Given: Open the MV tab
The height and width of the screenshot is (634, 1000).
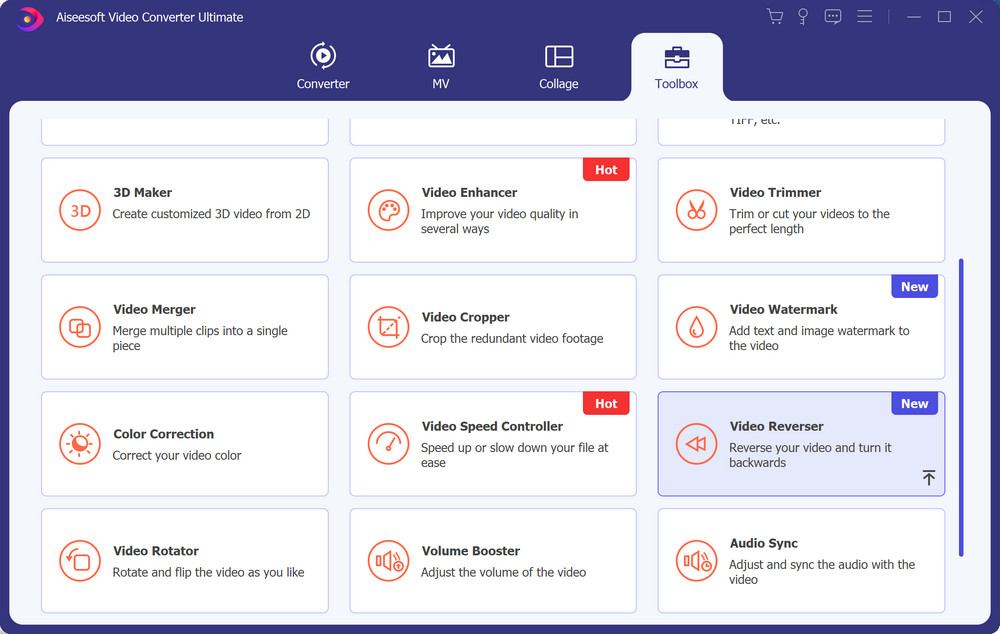Looking at the screenshot, I should point(441,67).
